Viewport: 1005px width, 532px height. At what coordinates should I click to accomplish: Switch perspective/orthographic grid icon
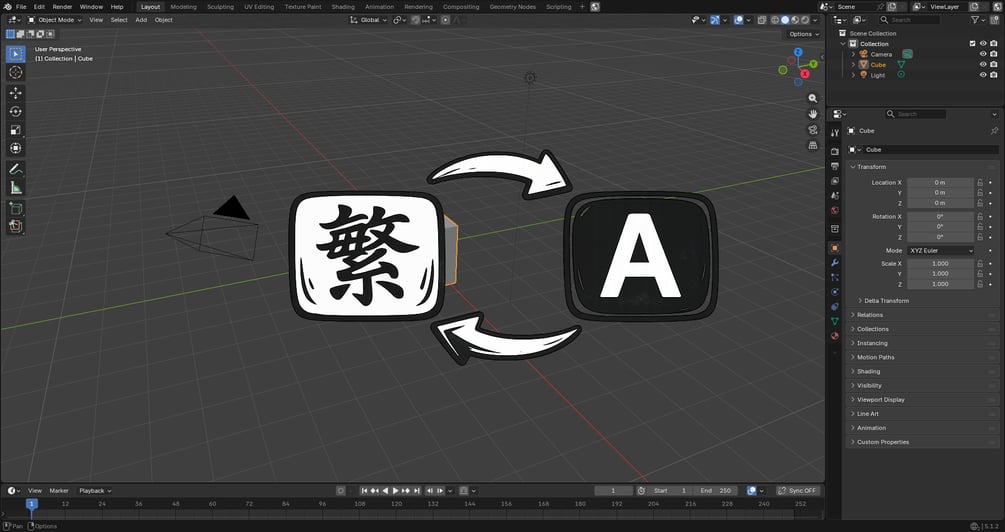(813, 145)
